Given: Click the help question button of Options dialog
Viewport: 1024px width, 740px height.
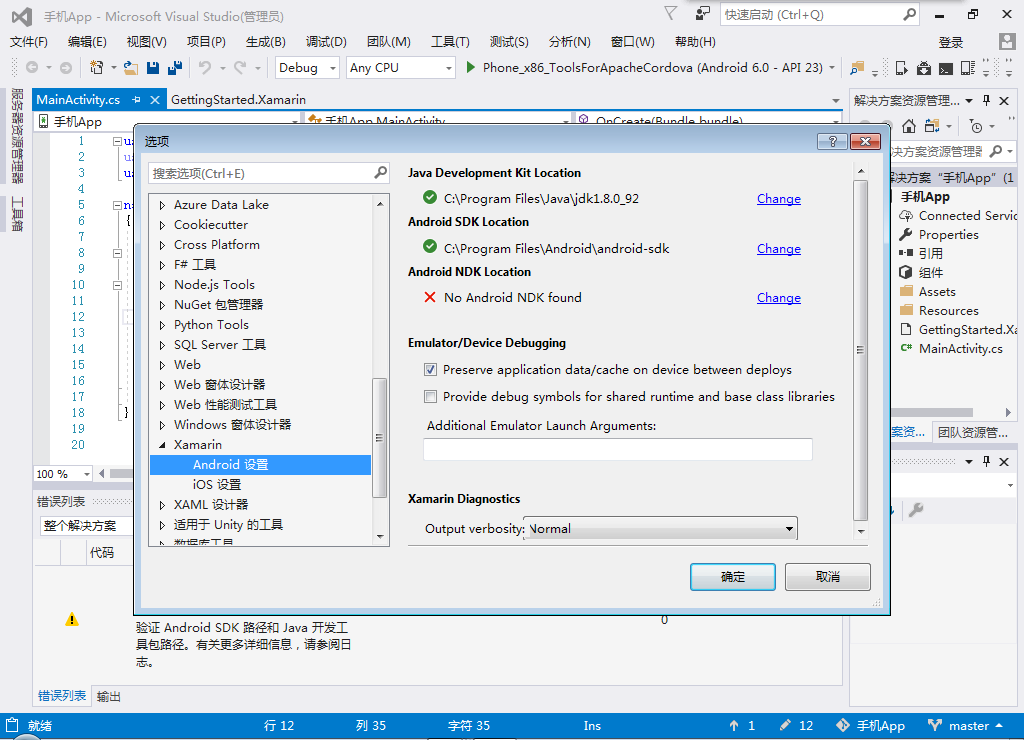Looking at the screenshot, I should coord(833,142).
